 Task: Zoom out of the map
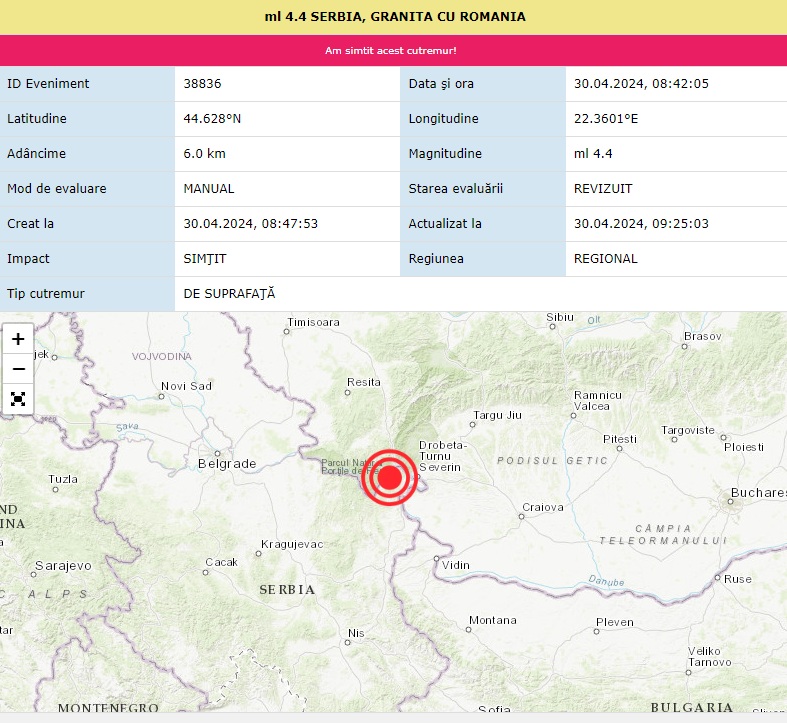click(18, 369)
